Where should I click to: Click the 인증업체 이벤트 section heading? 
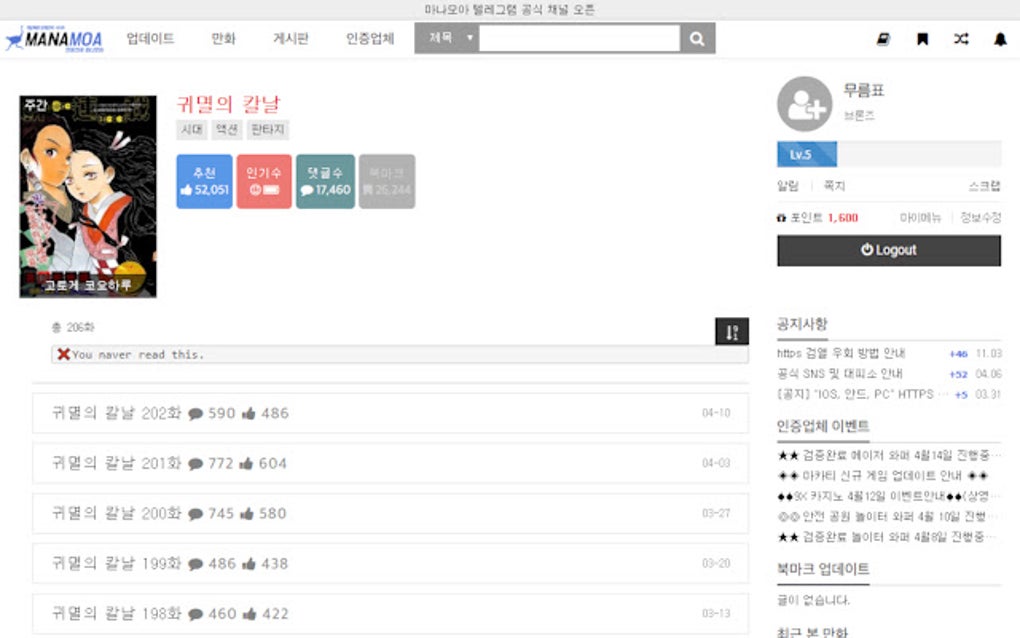823,426
